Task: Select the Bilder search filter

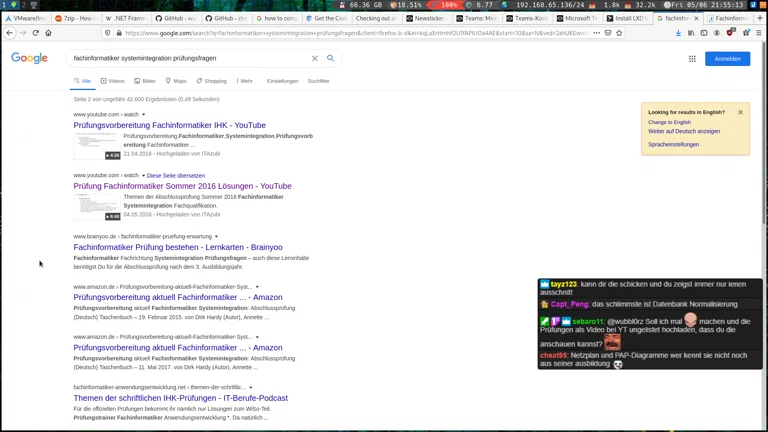Action: pyautogui.click(x=145, y=81)
